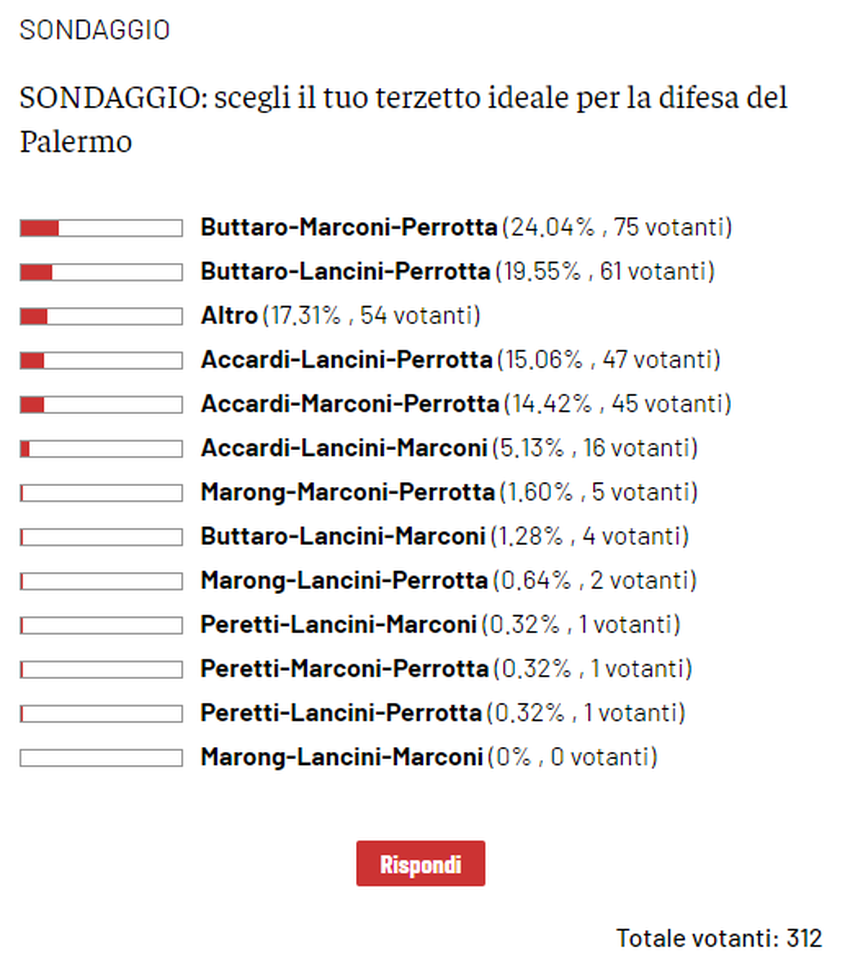Click the SONDAGGIO section heading
This screenshot has width=845, height=973.
coord(95,30)
